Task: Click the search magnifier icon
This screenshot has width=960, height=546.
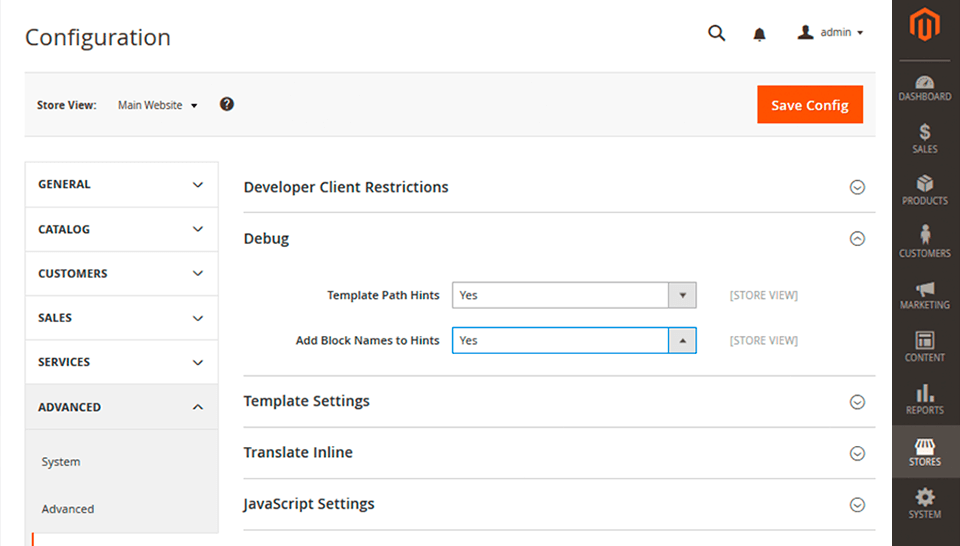Action: point(716,33)
